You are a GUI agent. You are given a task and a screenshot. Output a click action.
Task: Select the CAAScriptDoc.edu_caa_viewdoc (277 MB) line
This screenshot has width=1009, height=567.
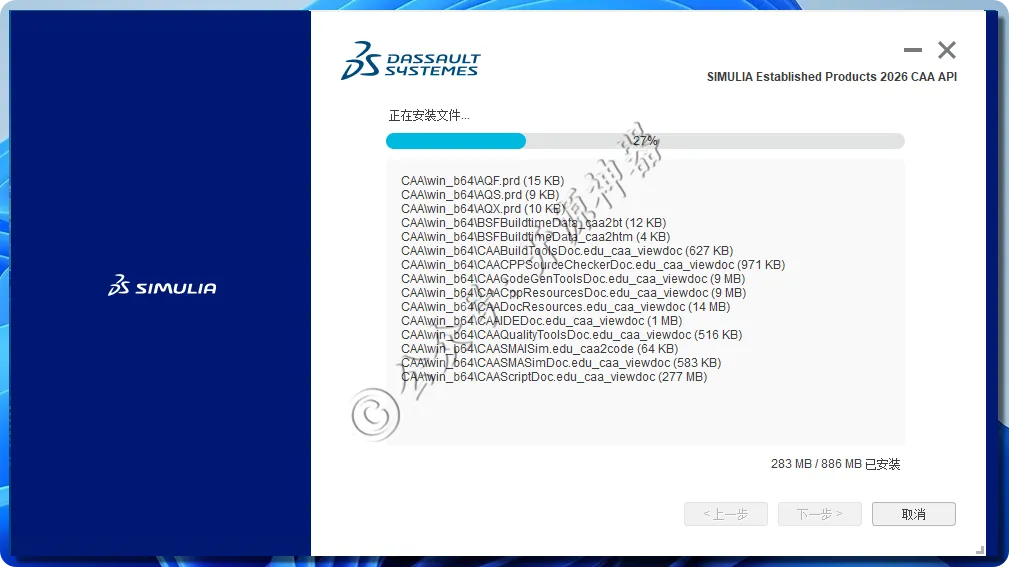pyautogui.click(x=554, y=377)
